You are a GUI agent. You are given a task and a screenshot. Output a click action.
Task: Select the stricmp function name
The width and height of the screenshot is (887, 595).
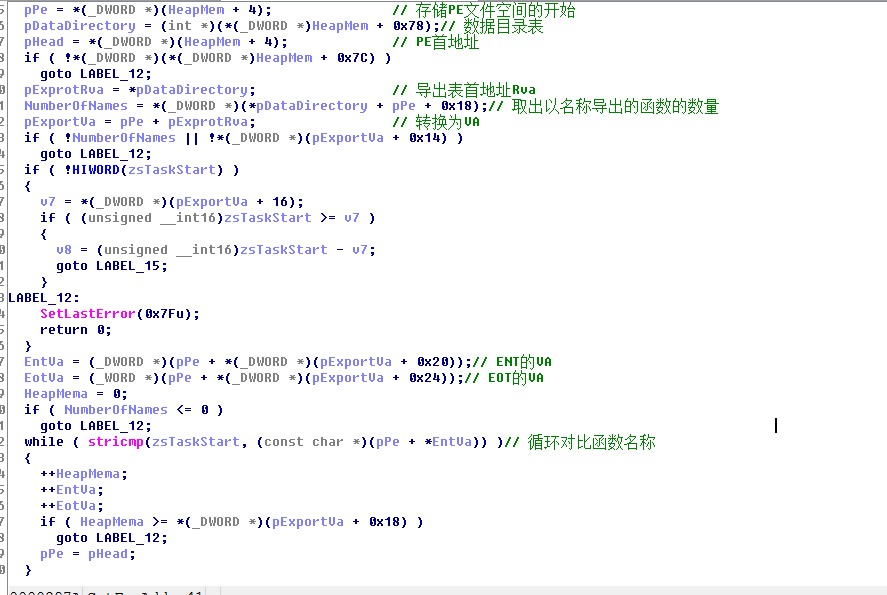(116, 442)
